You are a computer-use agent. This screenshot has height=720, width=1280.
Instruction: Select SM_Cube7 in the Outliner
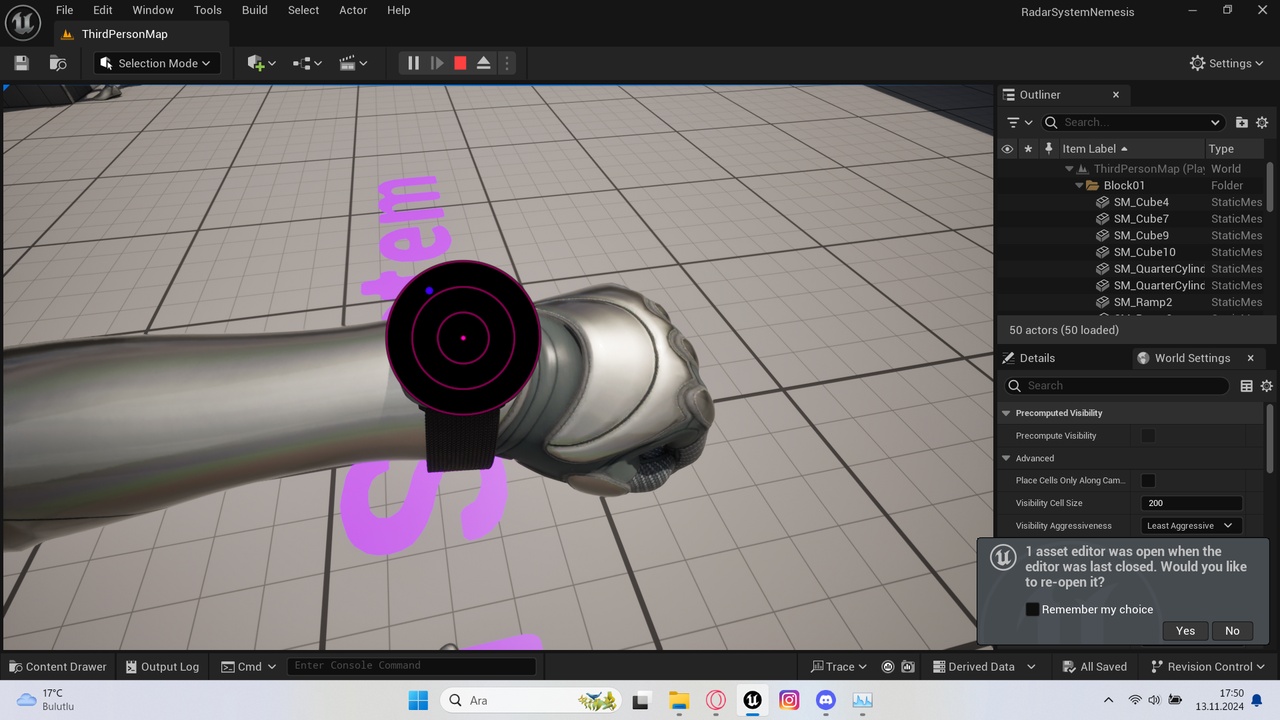tap(1140, 219)
